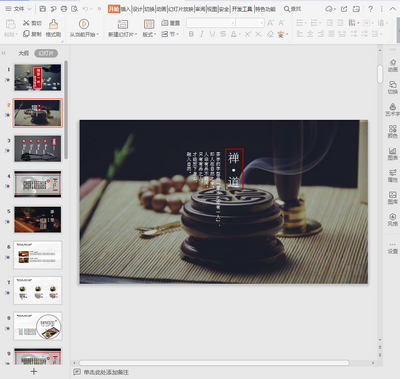The image size is (400, 379).
Task: Click the Subscript icon
Action: (259, 34)
